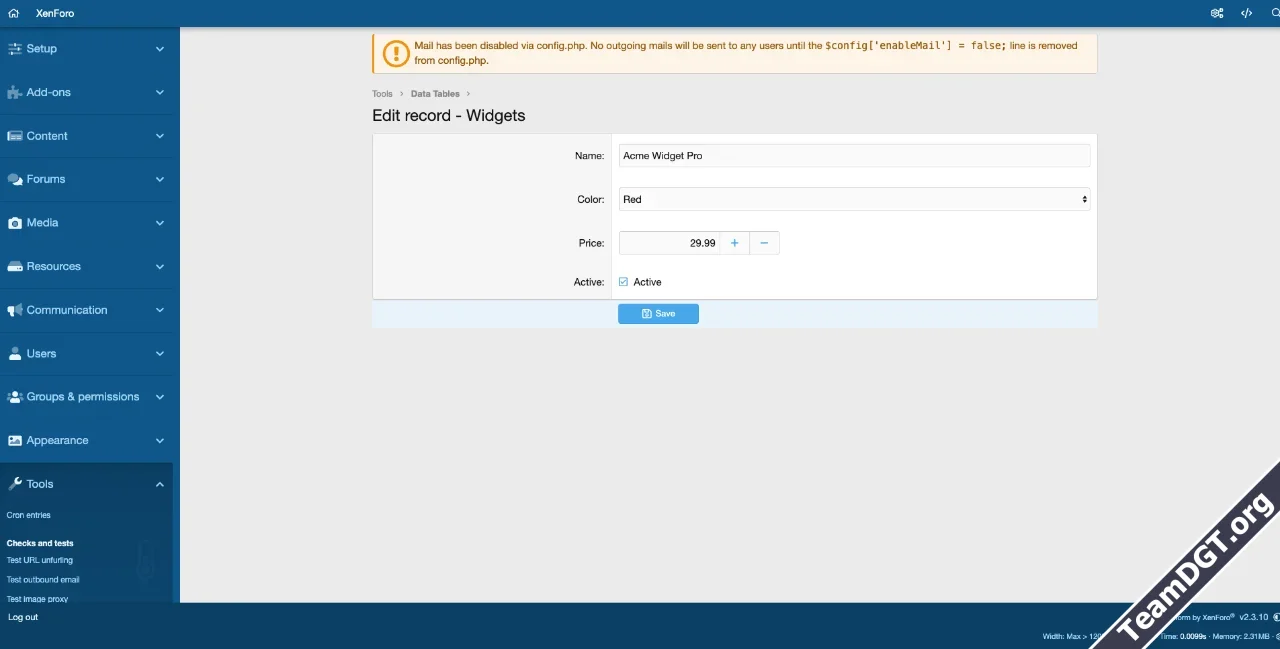Click the cogs icon in top bar

pyautogui.click(x=1217, y=13)
